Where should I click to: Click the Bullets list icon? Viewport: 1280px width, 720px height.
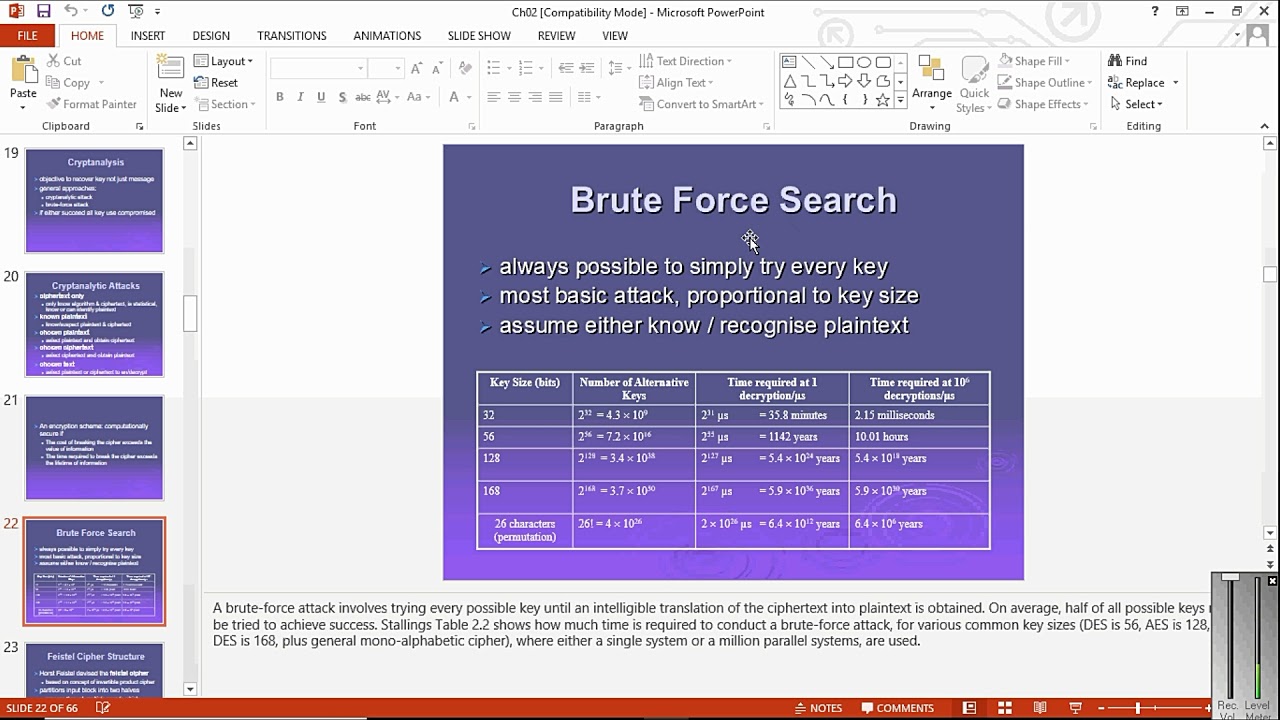coord(494,68)
